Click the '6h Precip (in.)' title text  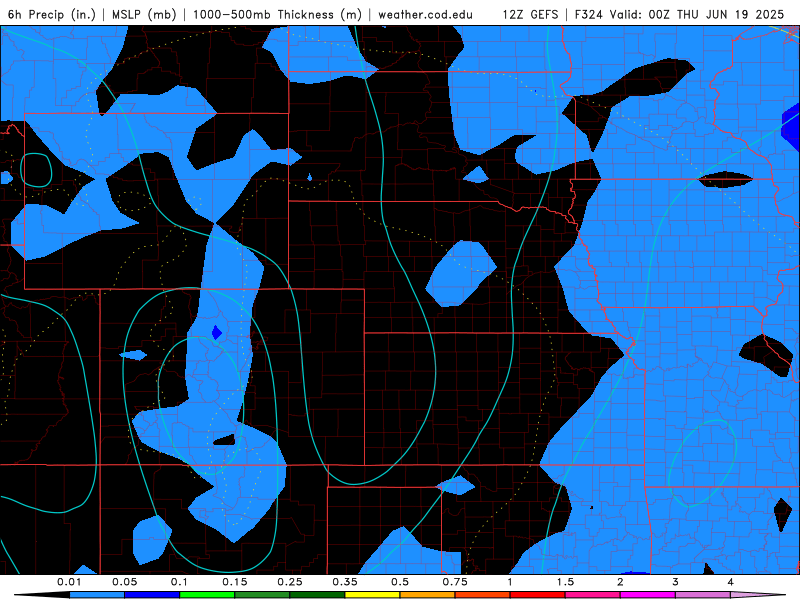[x=52, y=14]
